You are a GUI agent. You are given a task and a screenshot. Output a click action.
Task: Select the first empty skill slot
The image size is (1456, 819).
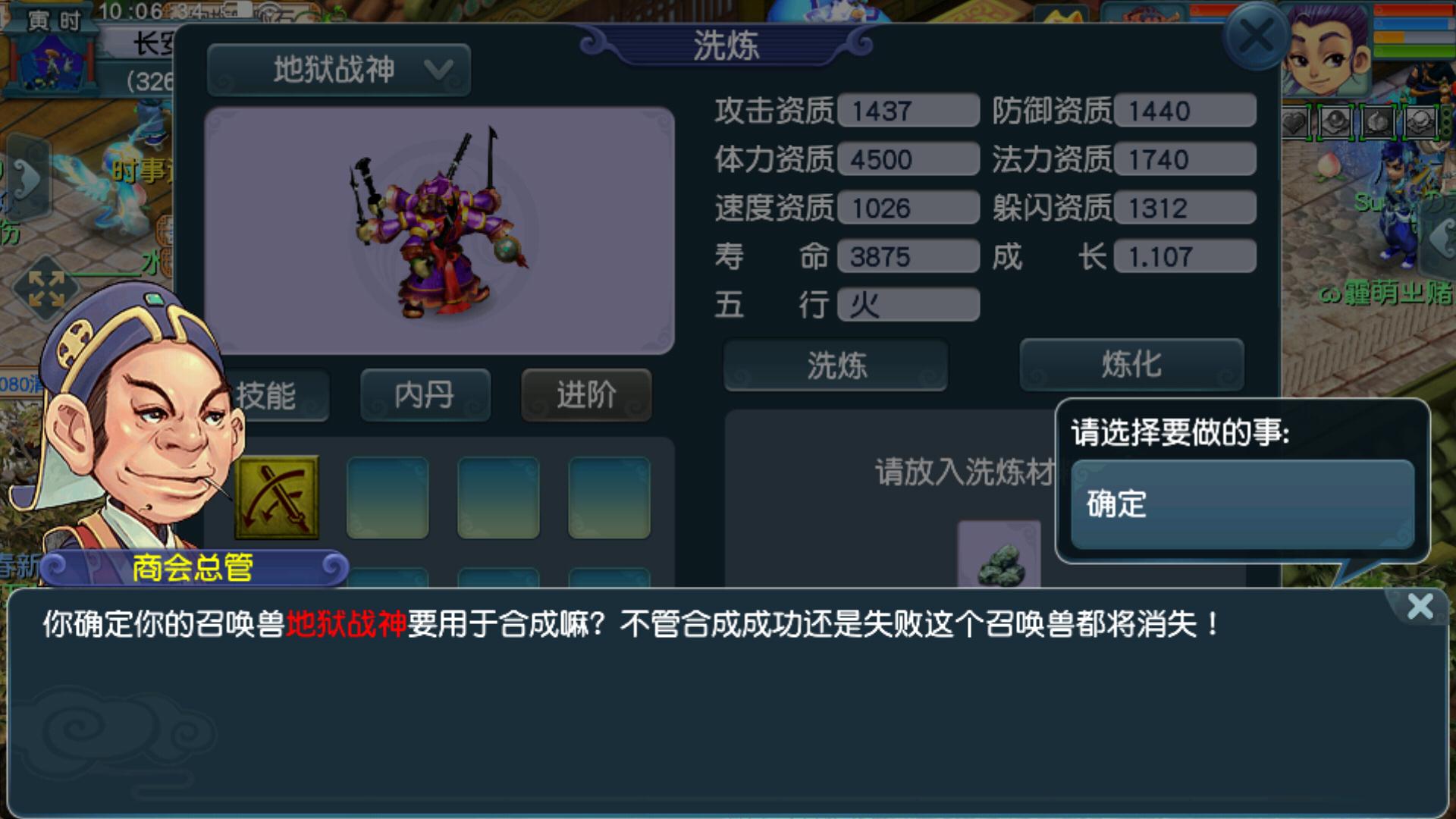tap(388, 497)
